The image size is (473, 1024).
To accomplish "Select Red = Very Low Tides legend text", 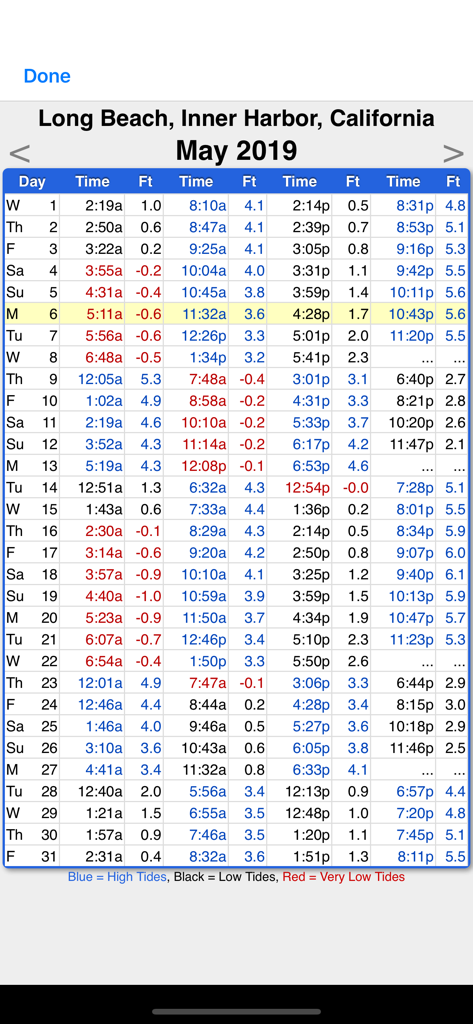I will click(344, 877).
